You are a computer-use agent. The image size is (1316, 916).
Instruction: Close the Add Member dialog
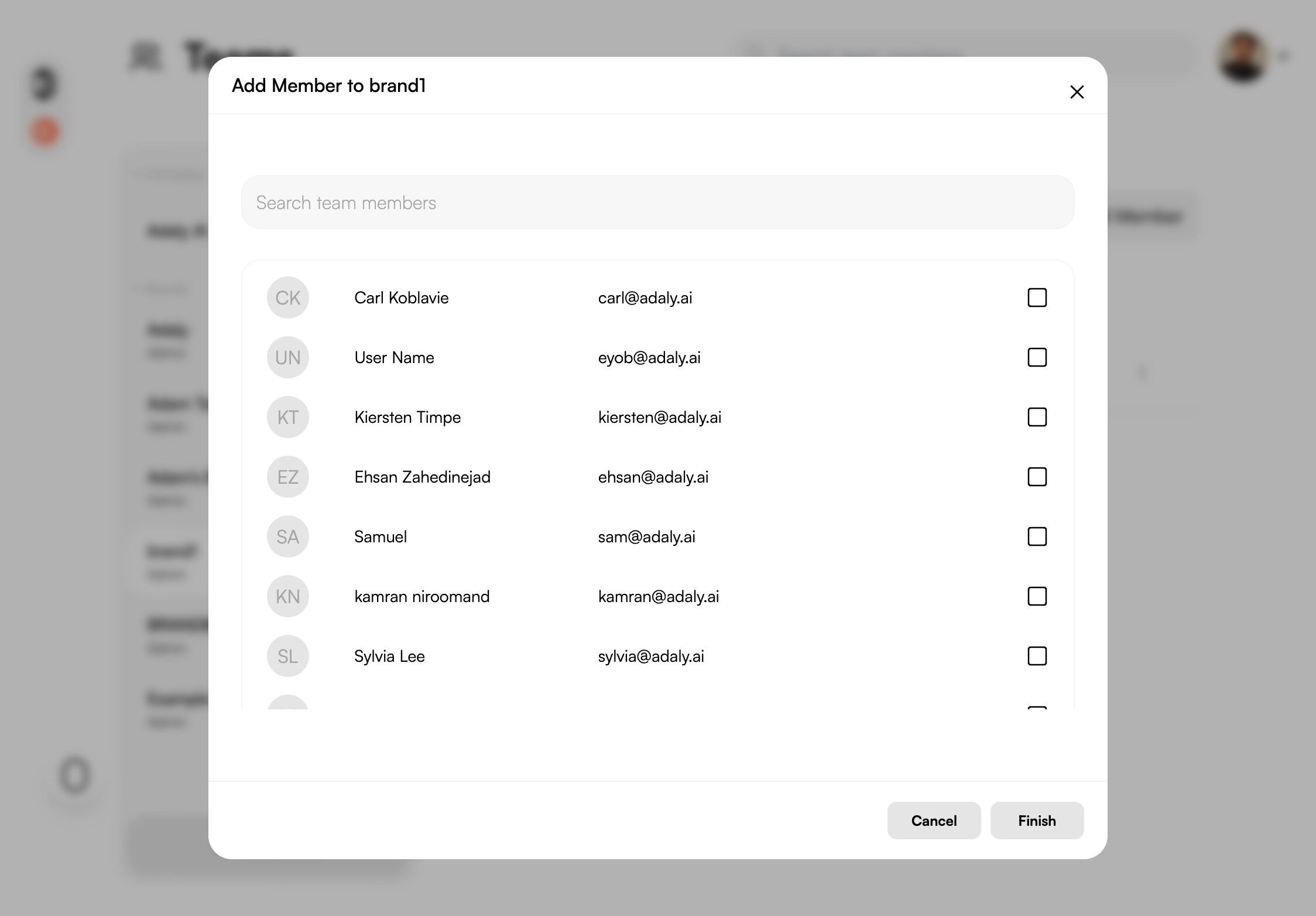pos(1077,92)
